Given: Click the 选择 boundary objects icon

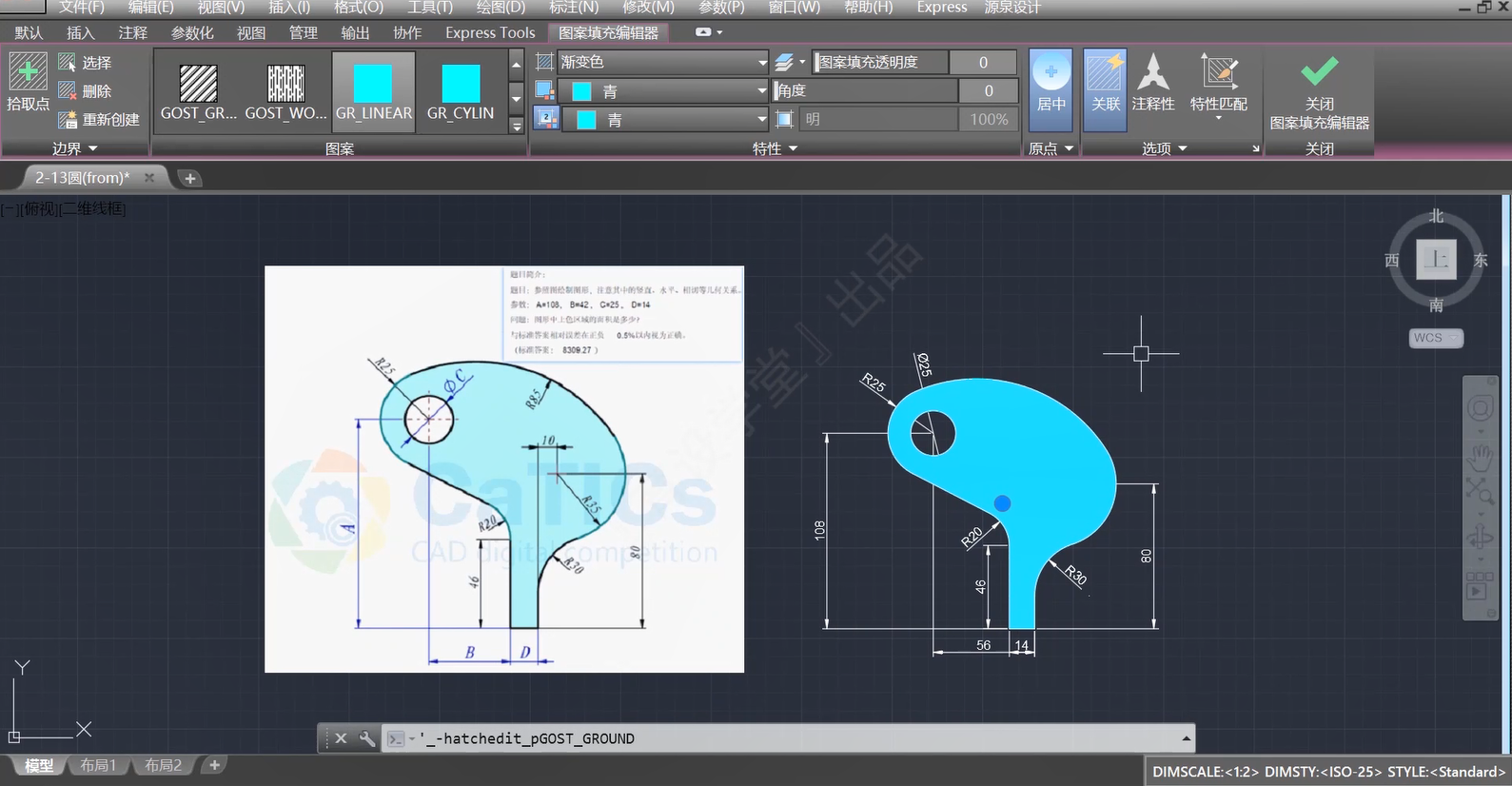Looking at the screenshot, I should point(67,63).
